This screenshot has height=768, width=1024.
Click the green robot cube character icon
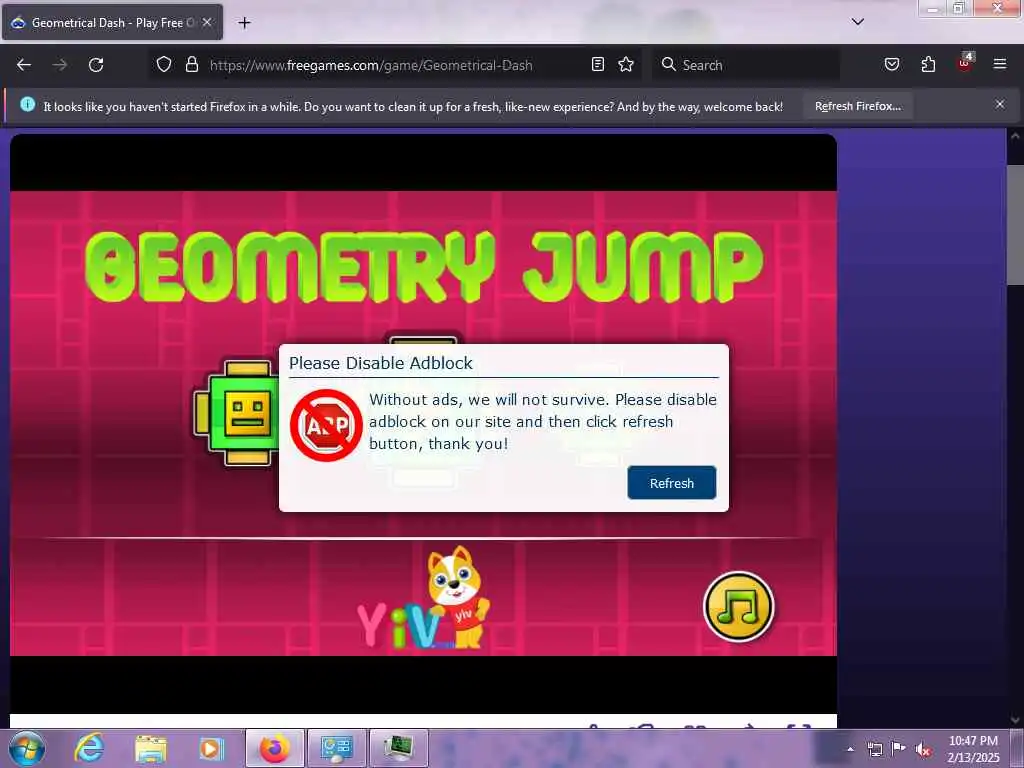click(x=236, y=413)
